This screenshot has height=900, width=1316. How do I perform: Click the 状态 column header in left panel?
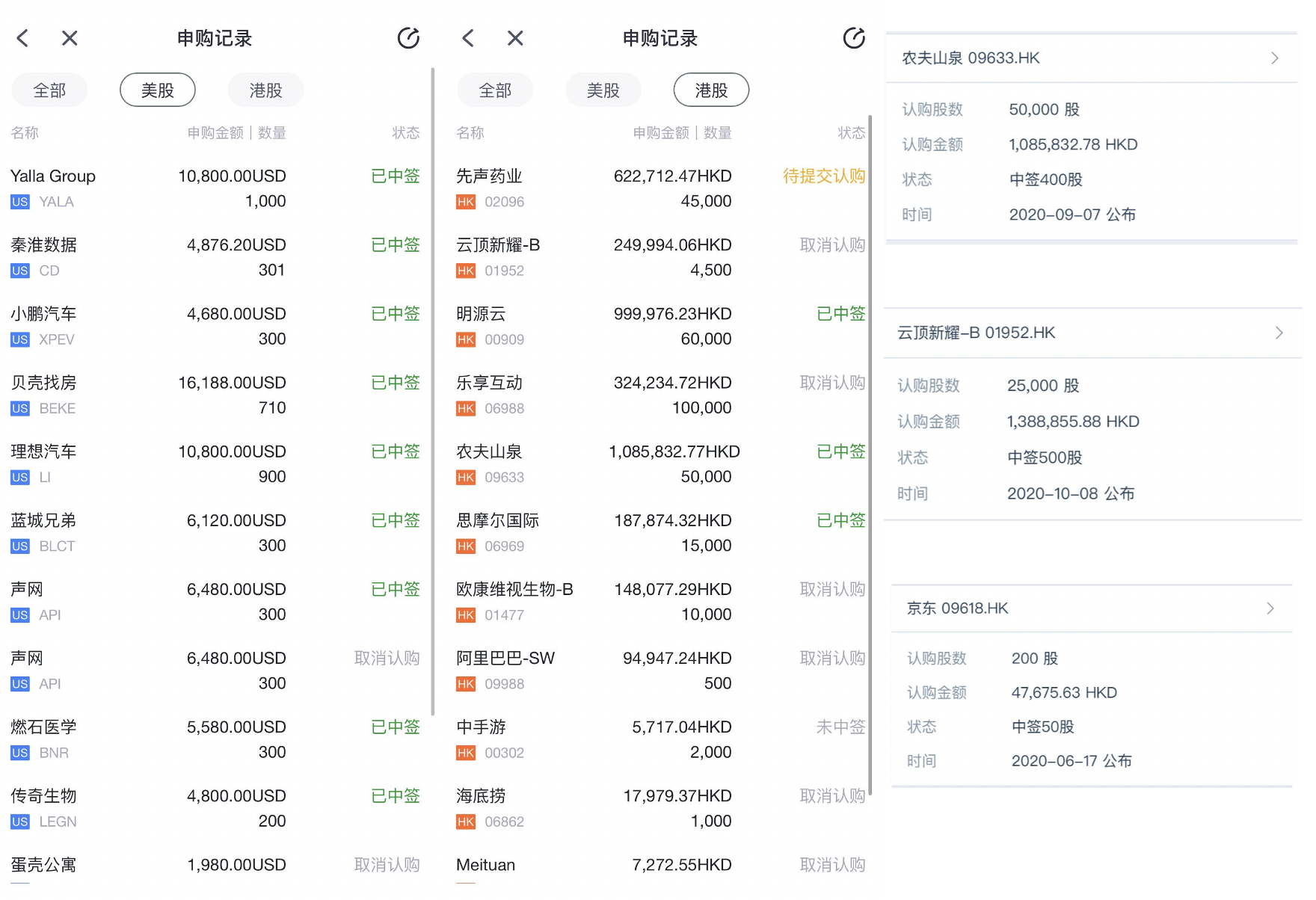coord(406,133)
